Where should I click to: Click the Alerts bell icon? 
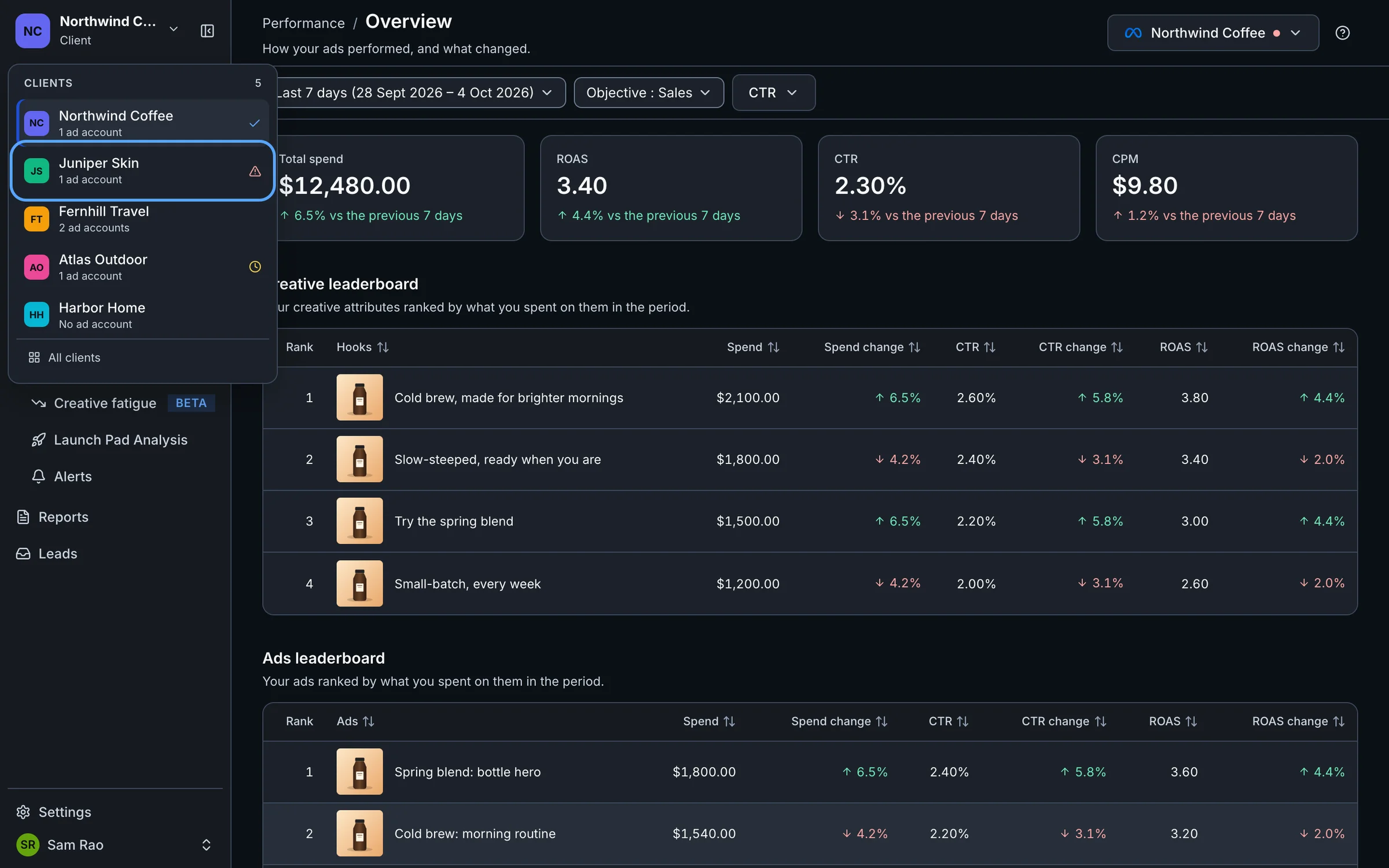click(x=39, y=476)
